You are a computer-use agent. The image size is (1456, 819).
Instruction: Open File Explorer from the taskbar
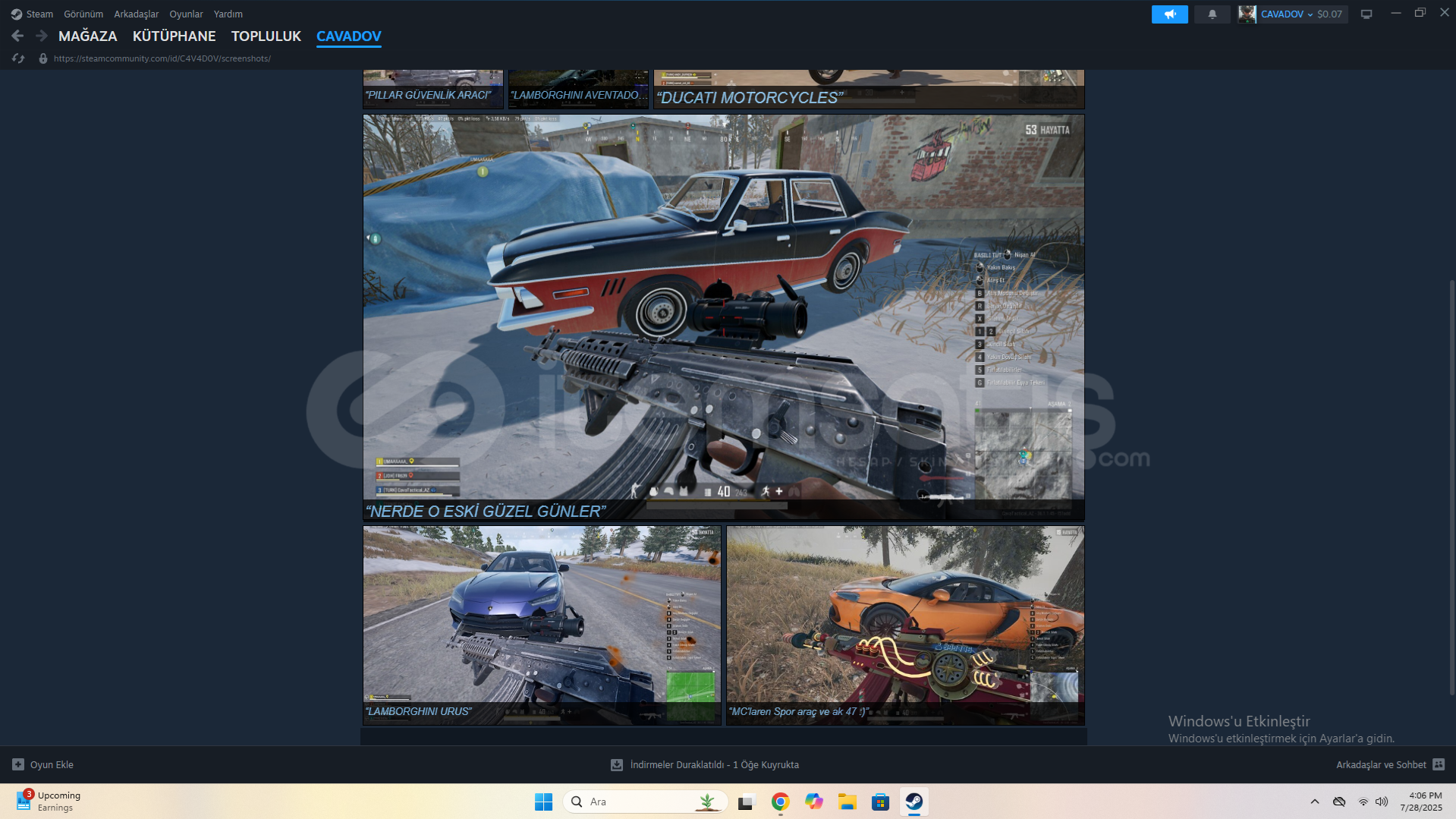[x=847, y=802]
